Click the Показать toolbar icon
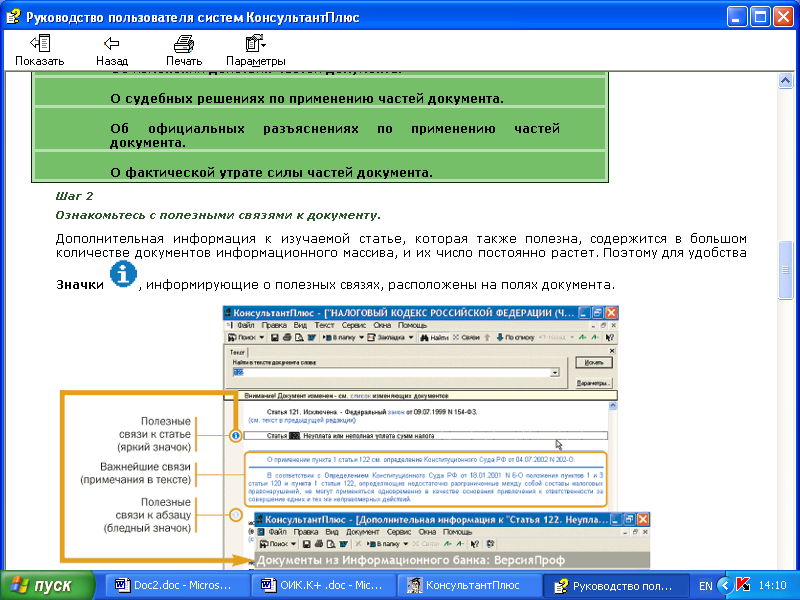This screenshot has height=600, width=800. point(39,51)
